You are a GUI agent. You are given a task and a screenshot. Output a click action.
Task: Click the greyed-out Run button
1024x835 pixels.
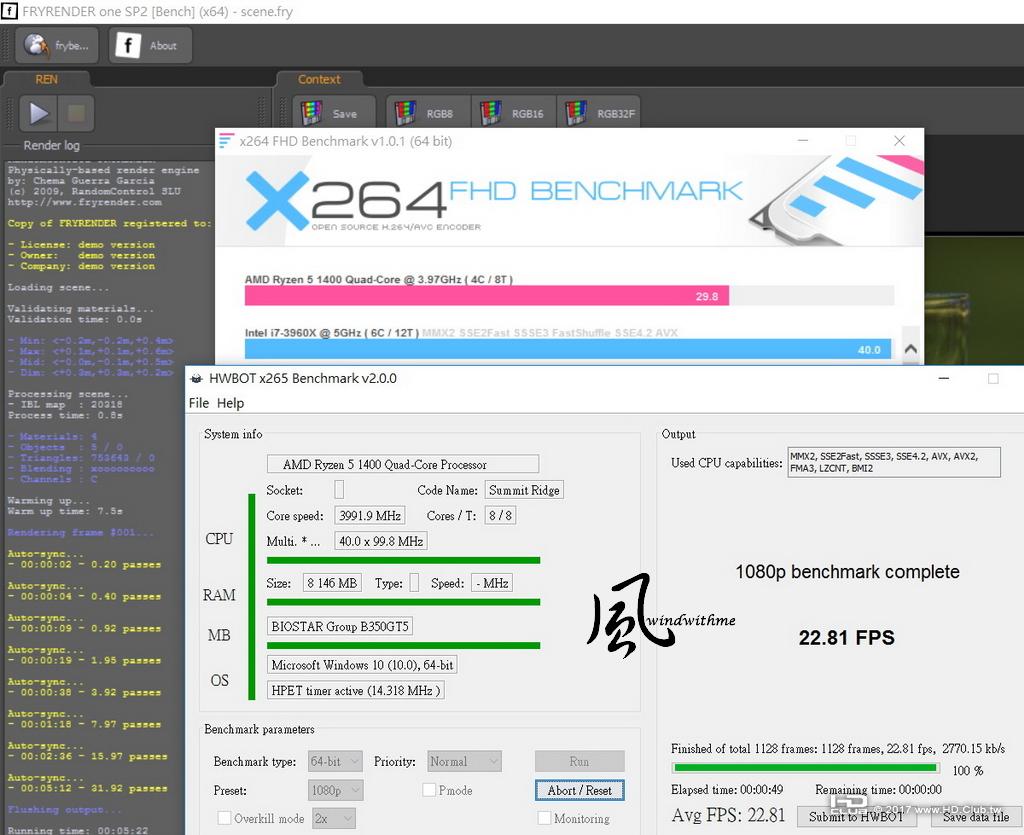(x=579, y=761)
